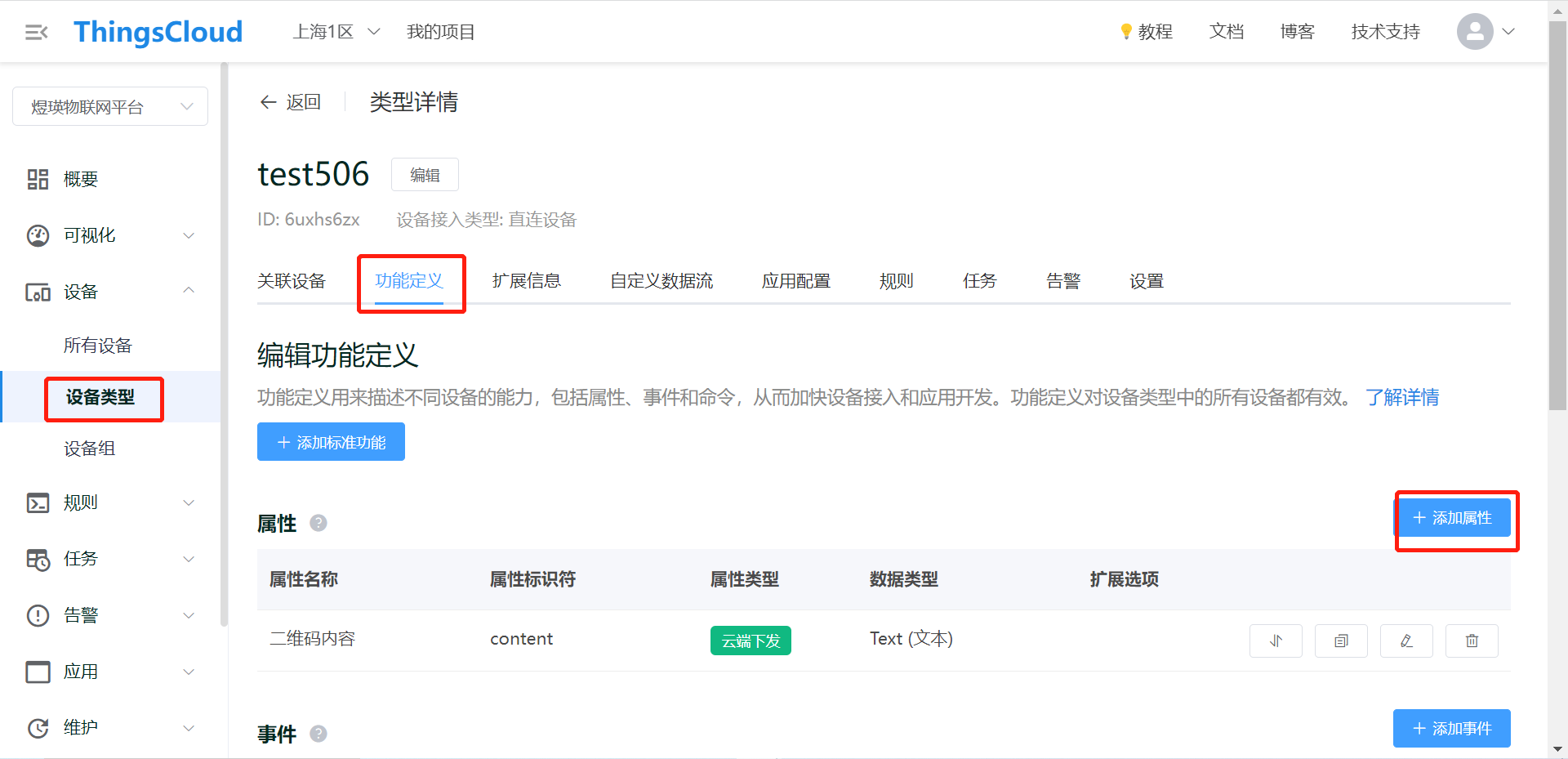
Task: Expand the 告警 sidebar chevron
Action: coord(189,615)
